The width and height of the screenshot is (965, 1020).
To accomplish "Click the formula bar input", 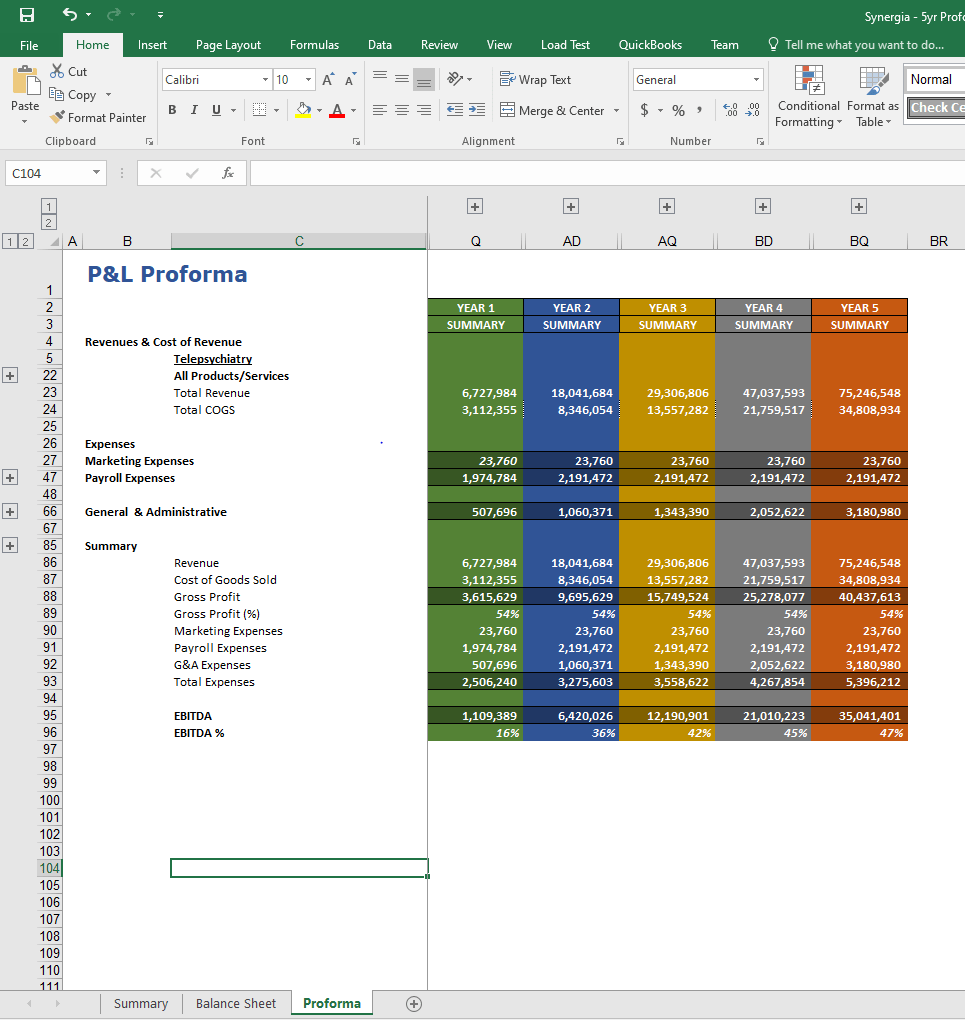I will point(607,173).
